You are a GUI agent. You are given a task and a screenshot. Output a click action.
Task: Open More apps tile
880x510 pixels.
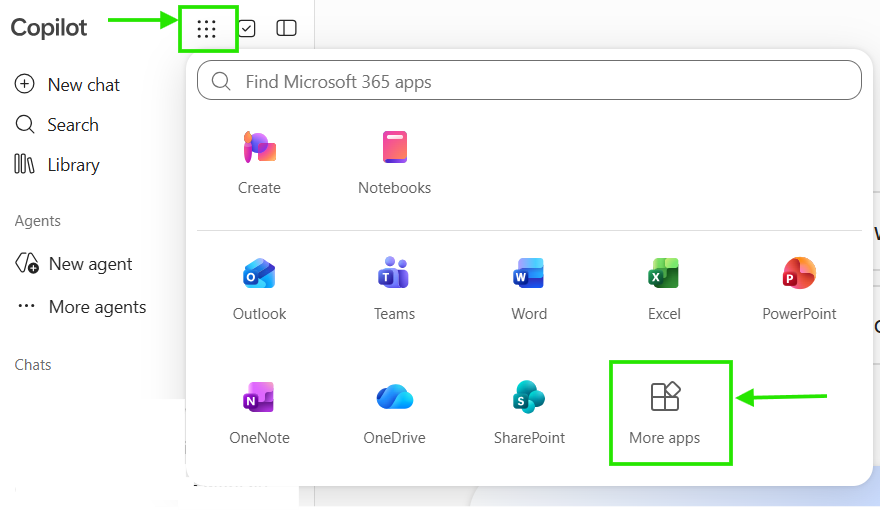coord(664,413)
